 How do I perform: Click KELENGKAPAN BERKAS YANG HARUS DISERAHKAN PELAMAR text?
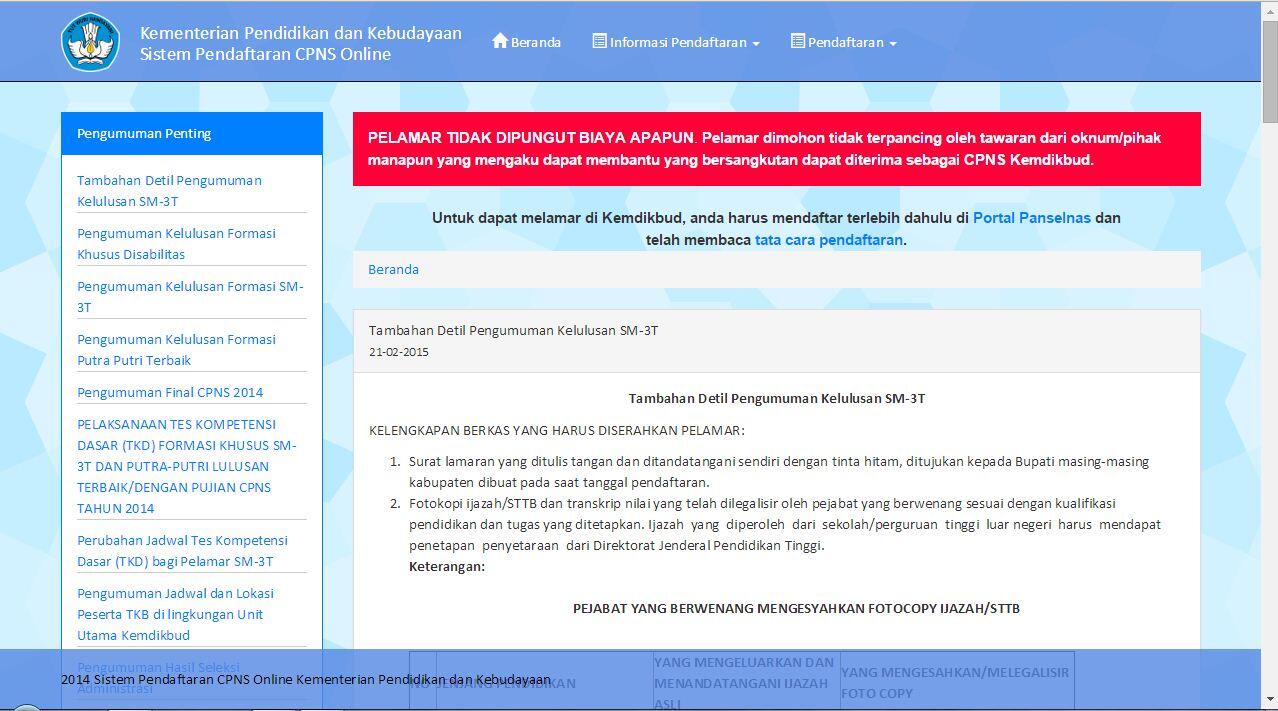(557, 430)
